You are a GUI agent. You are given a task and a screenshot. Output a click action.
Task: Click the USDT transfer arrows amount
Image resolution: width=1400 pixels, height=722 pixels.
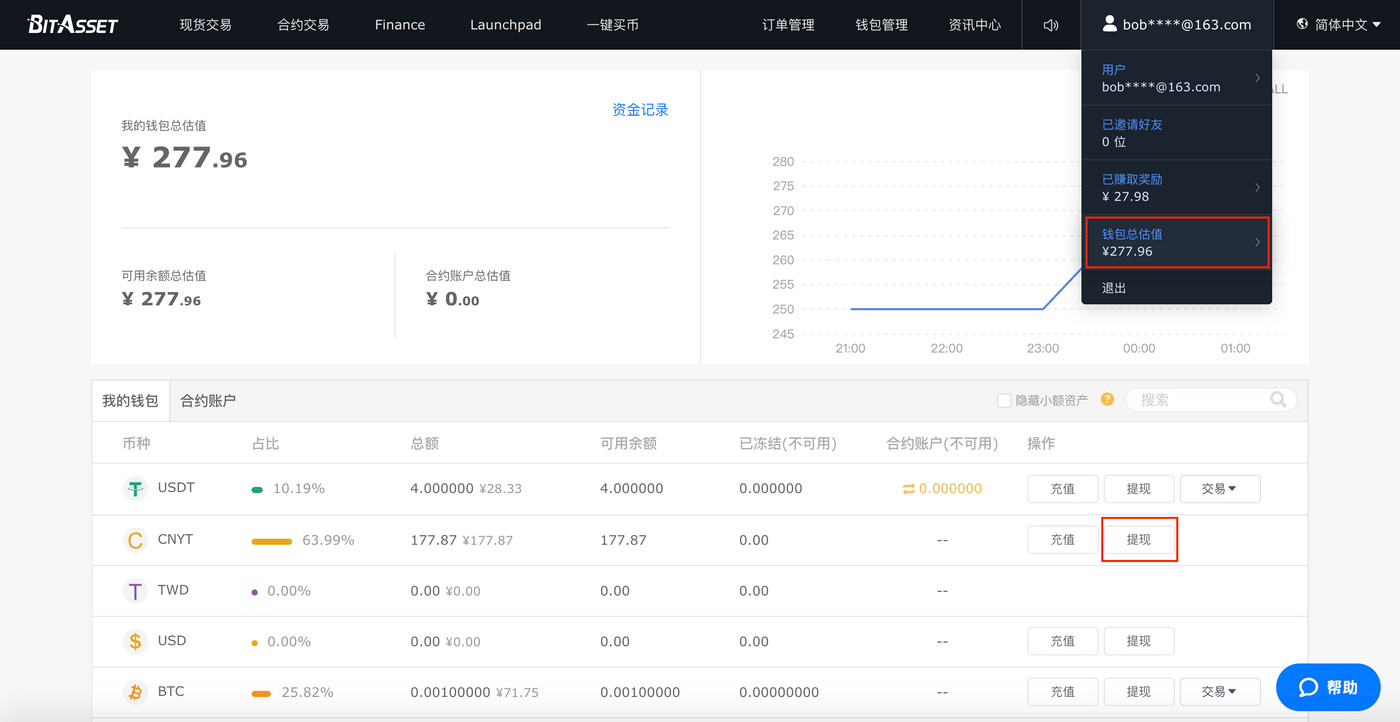click(x=942, y=489)
